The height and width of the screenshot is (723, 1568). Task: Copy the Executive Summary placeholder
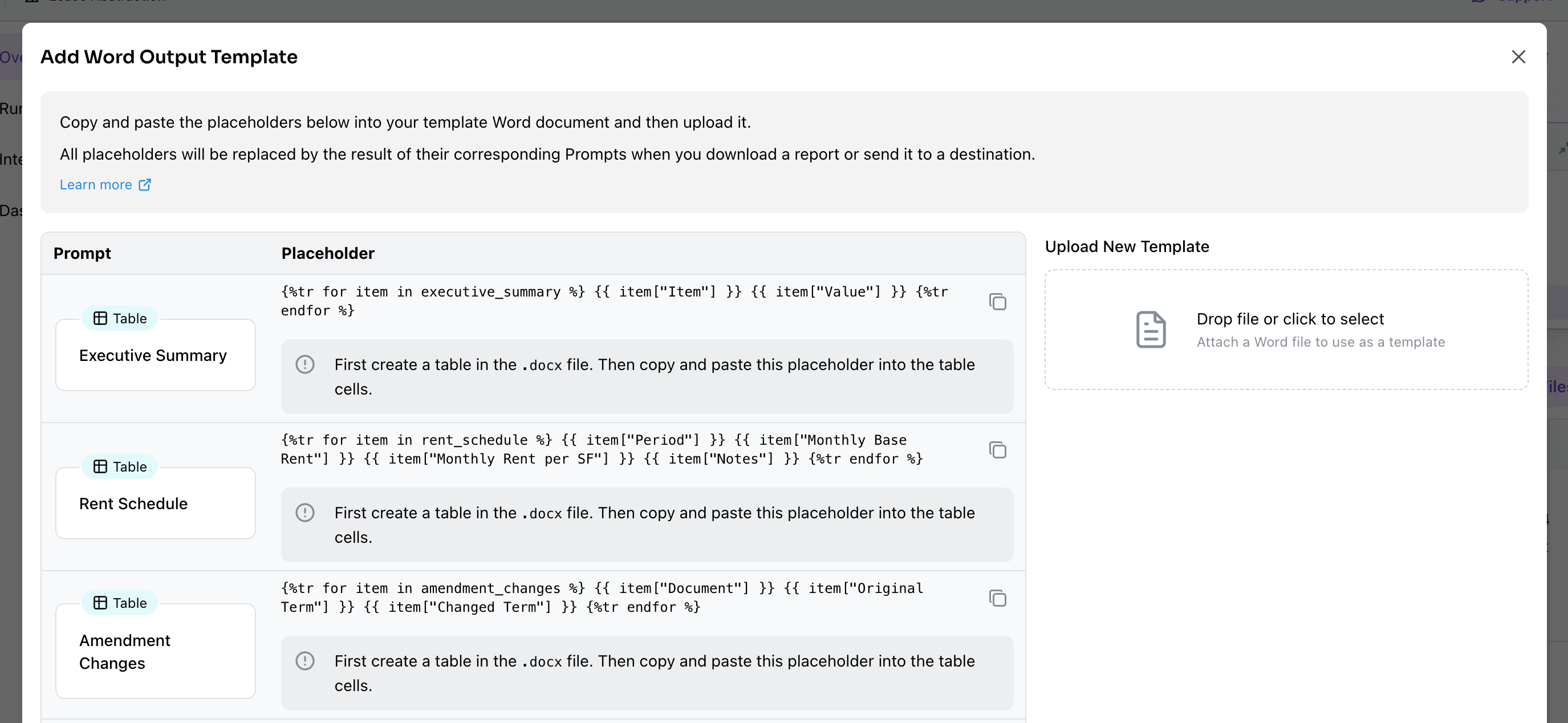(997, 301)
